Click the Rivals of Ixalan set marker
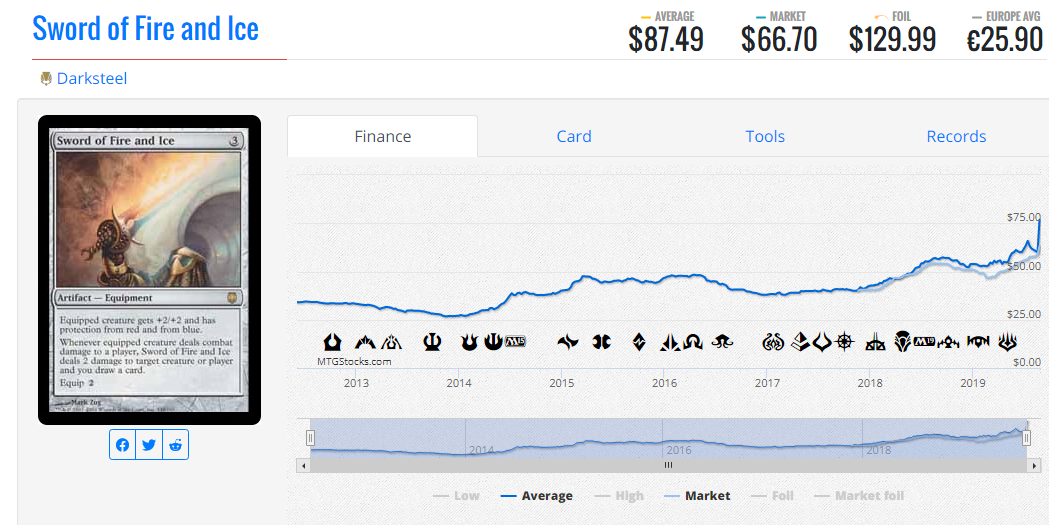Screen dimensions: 1049x525 point(876,342)
